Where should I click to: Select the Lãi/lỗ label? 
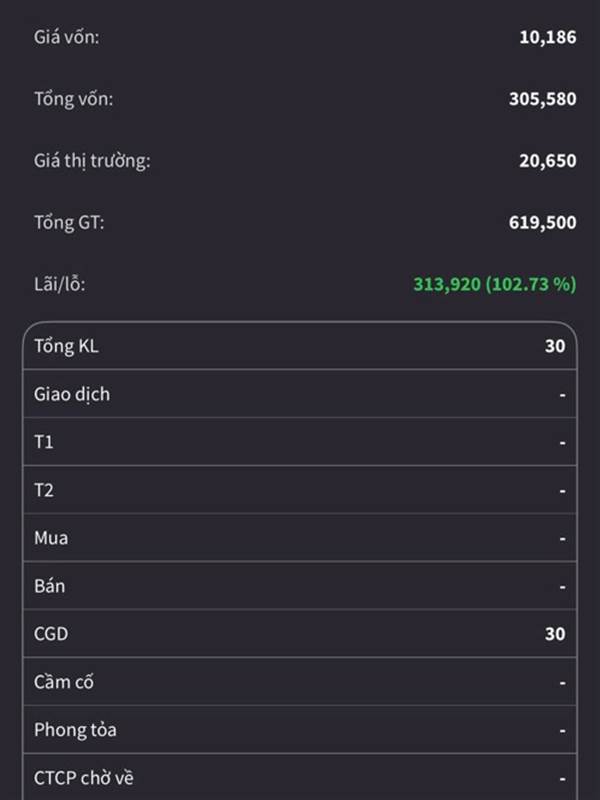tap(60, 284)
